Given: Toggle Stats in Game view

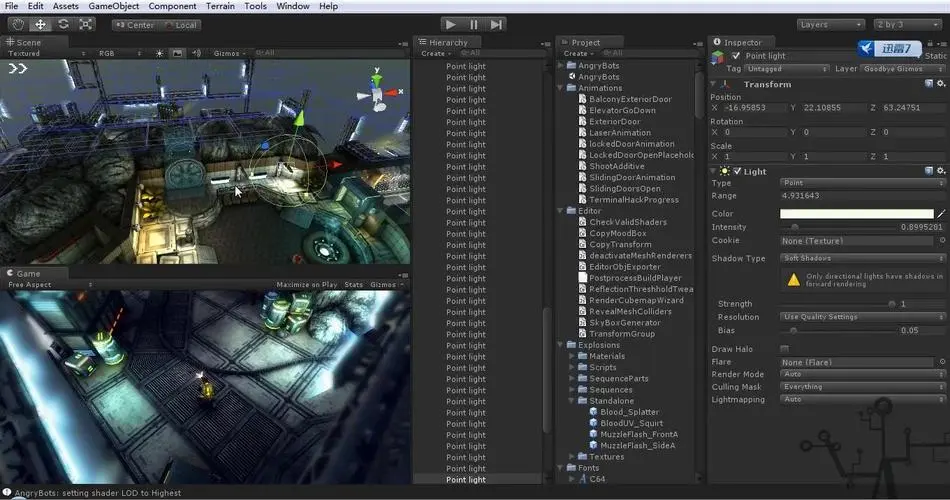Looking at the screenshot, I should (x=354, y=284).
